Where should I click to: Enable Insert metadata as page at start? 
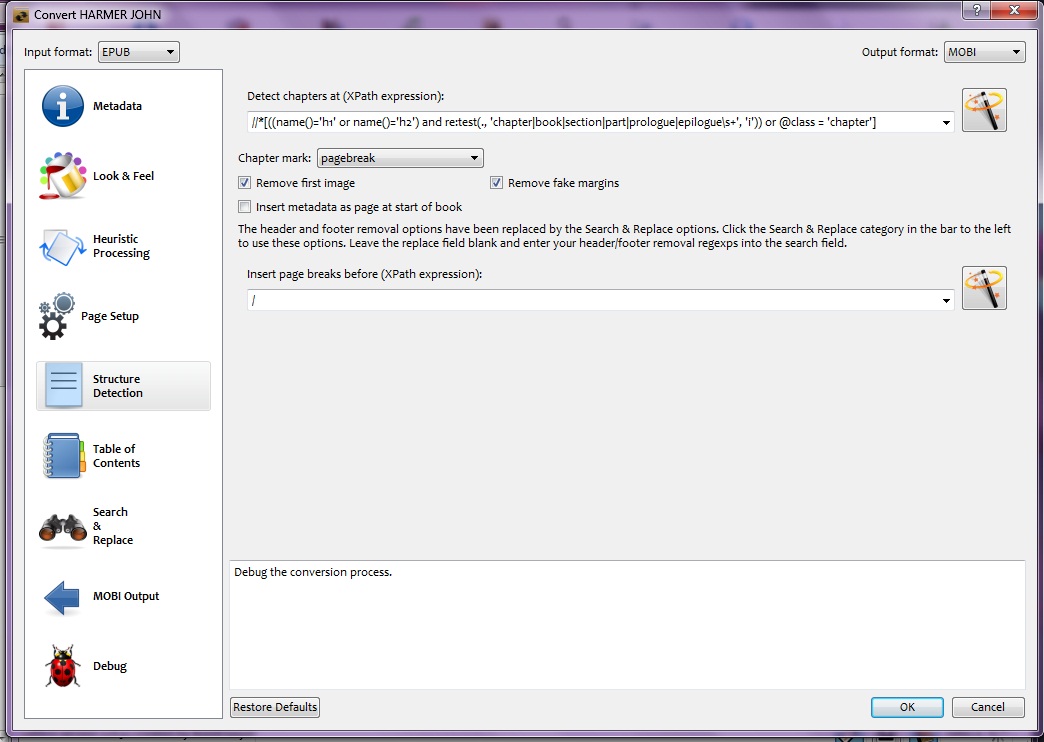pyautogui.click(x=244, y=206)
